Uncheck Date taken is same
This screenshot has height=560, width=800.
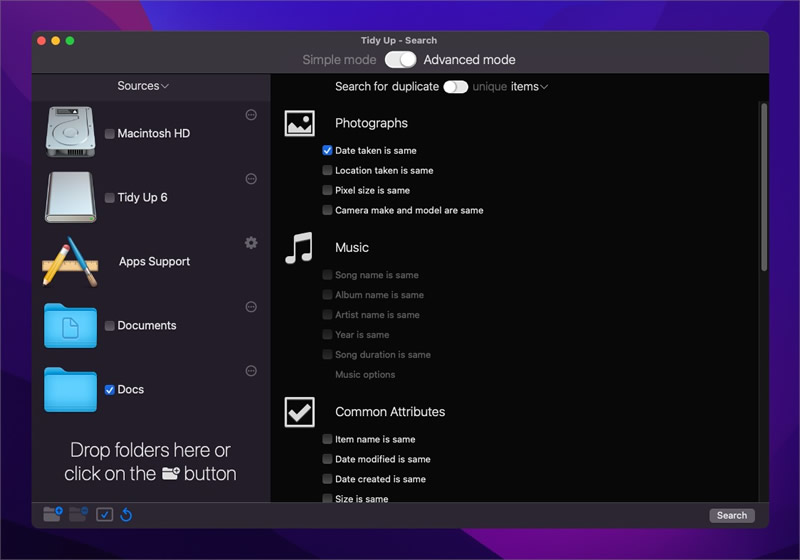point(328,150)
